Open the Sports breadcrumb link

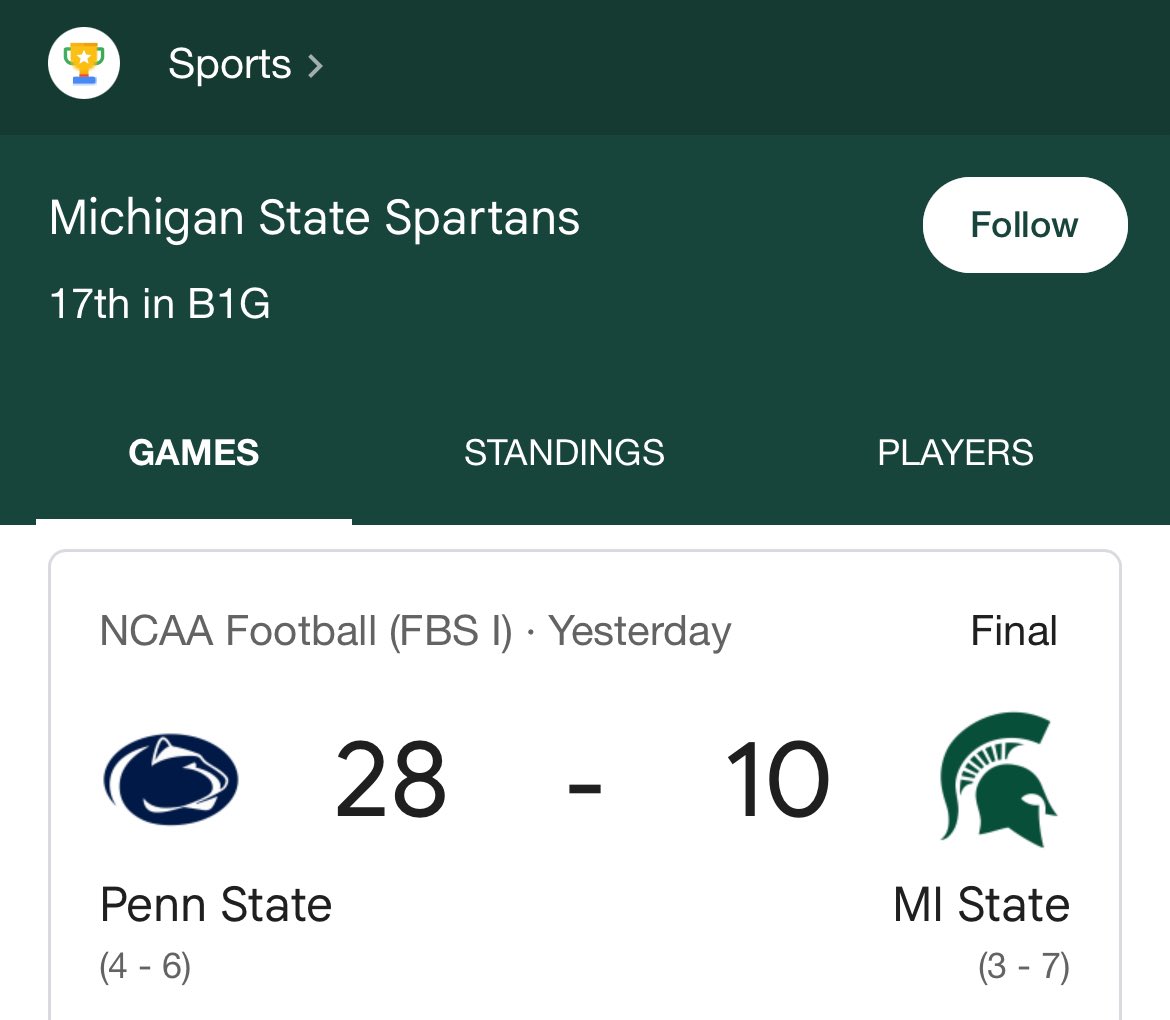(229, 65)
